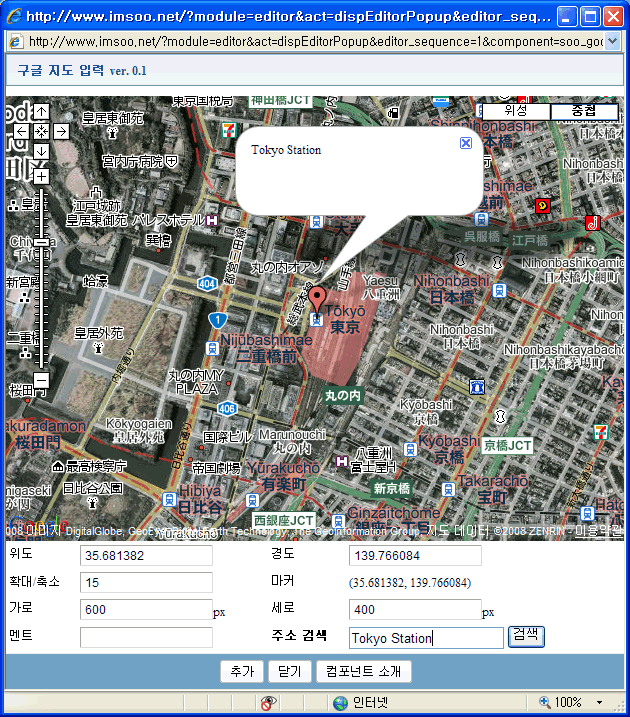Click the center map return button
The width and height of the screenshot is (630, 717).
pyautogui.click(x=42, y=132)
